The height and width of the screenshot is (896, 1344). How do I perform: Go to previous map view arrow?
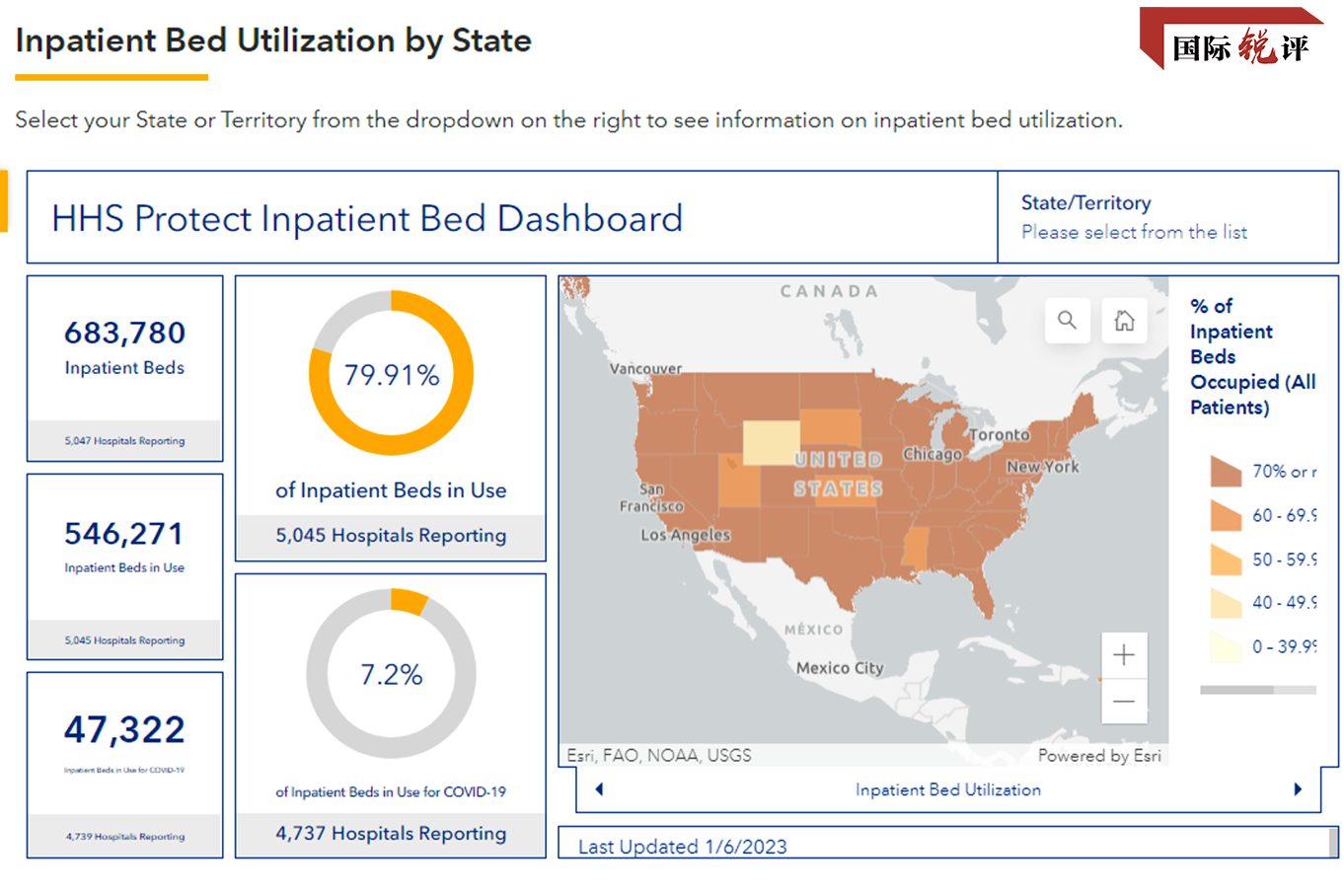click(599, 789)
